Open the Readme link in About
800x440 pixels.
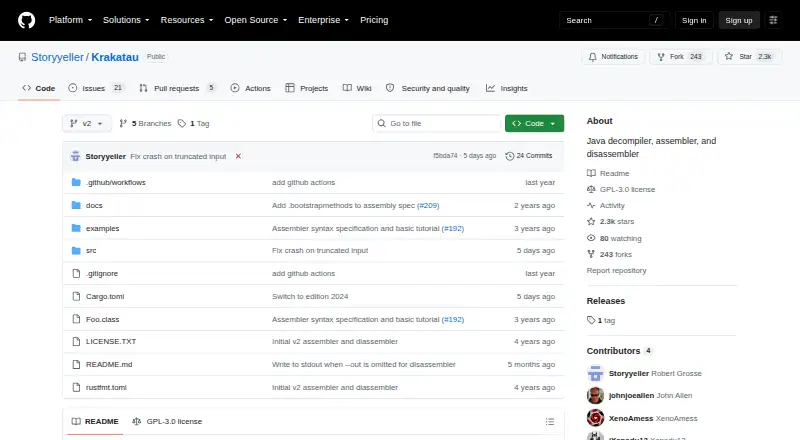[x=608, y=174]
